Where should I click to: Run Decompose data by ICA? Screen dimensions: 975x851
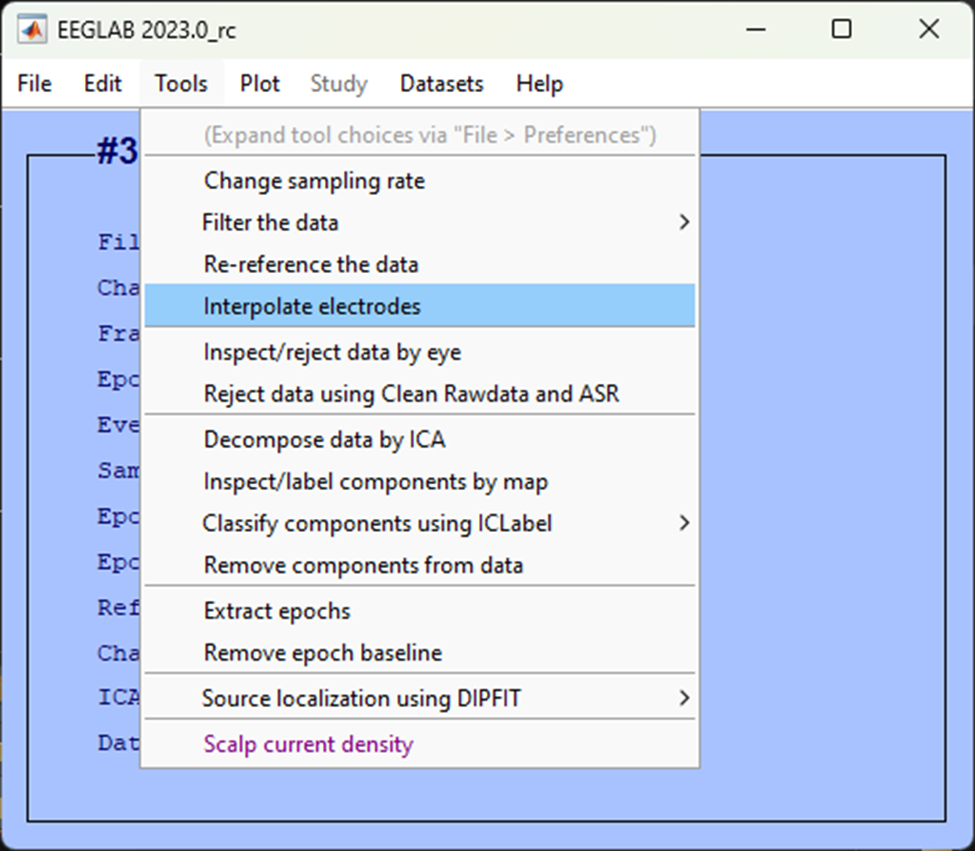tap(324, 439)
